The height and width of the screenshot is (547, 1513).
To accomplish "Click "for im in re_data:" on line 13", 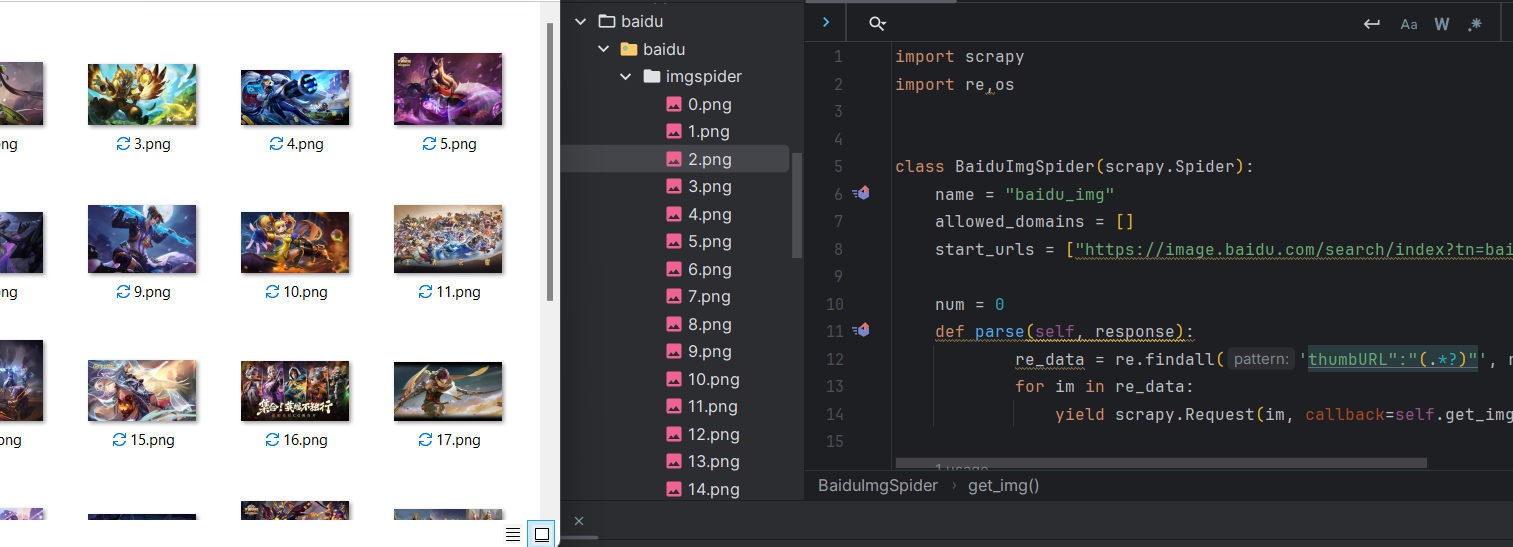I will [1104, 387].
